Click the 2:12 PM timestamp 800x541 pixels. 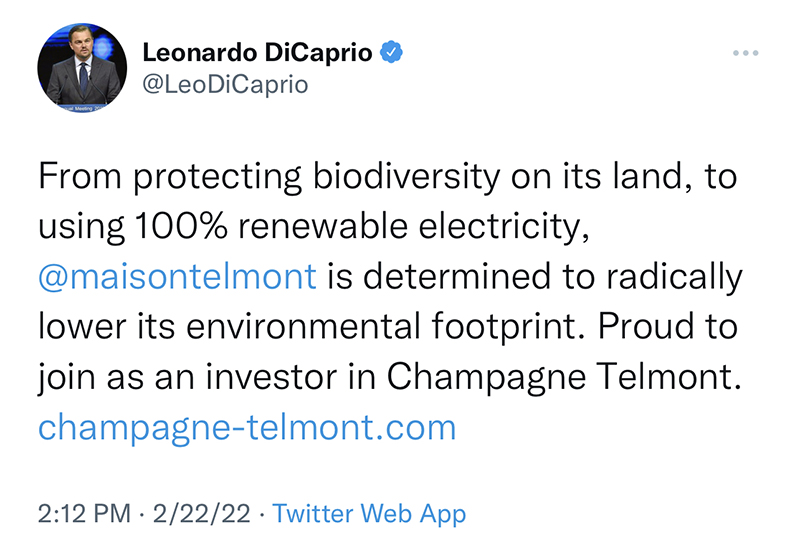click(83, 514)
